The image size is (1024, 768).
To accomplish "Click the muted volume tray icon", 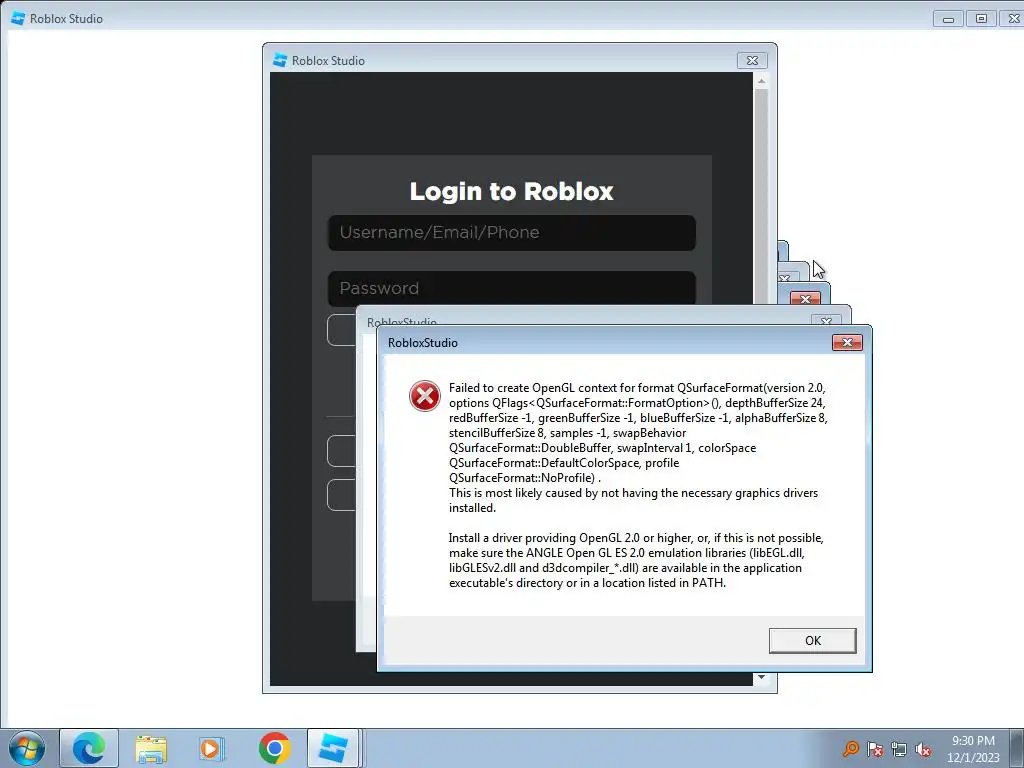I will coord(923,749).
